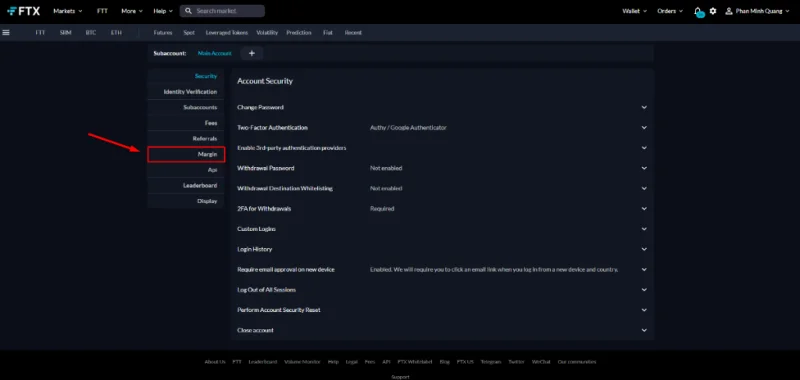This screenshot has width=800, height=380.
Task: Expand 2FA for Withdrawals chevron
Action: 644,209
